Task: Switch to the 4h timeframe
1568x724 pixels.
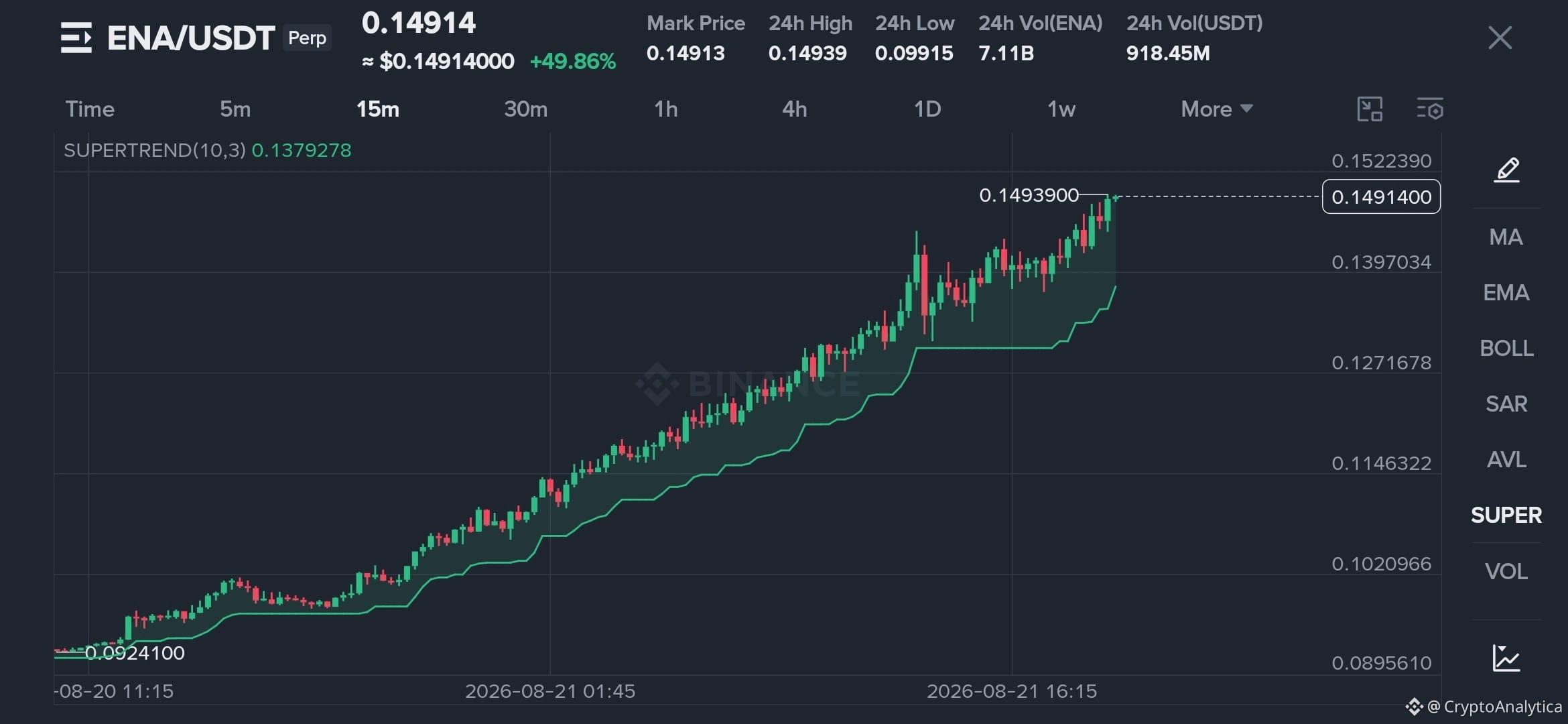Action: (x=795, y=109)
